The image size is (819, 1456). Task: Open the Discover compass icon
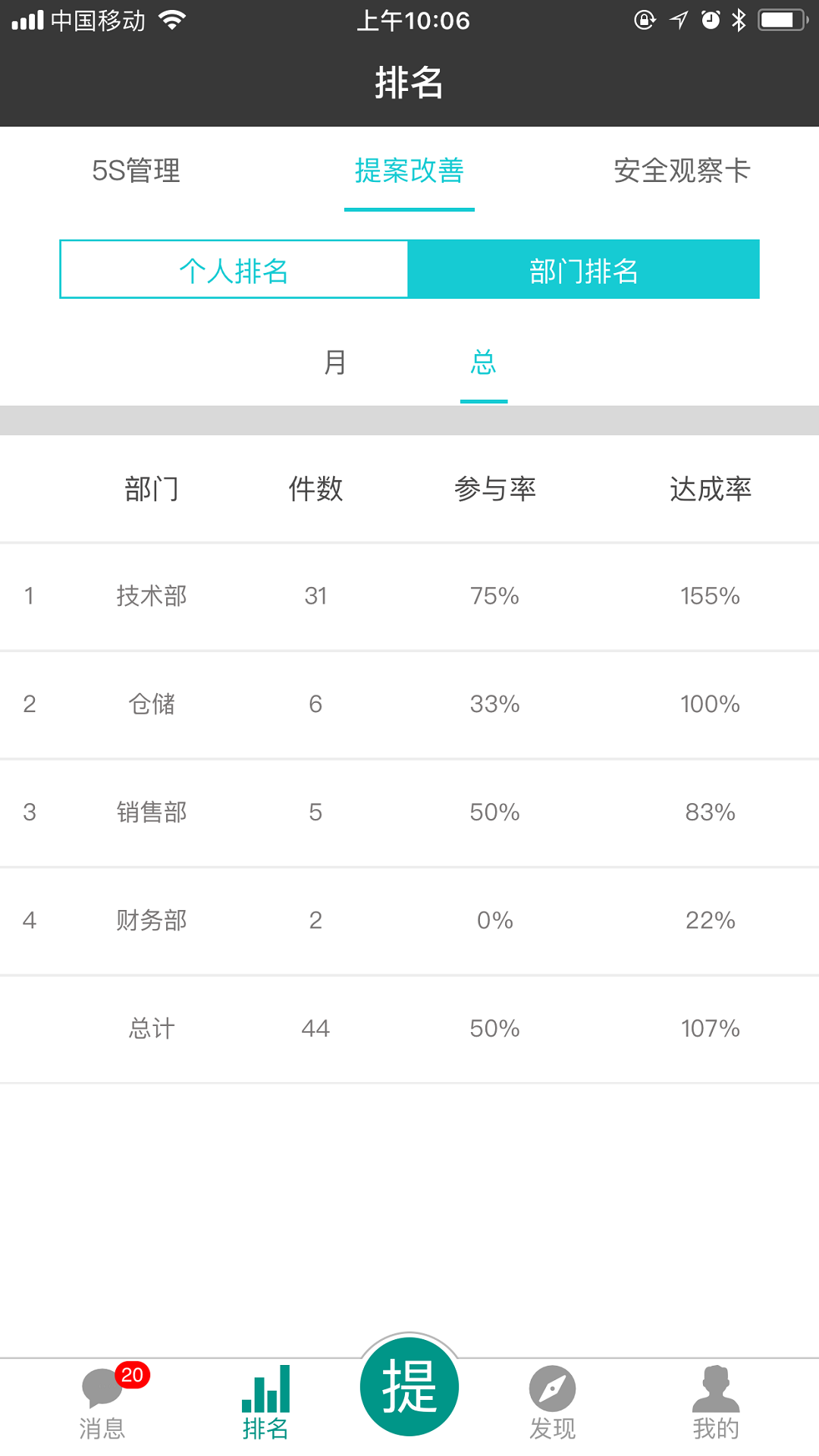click(552, 1389)
